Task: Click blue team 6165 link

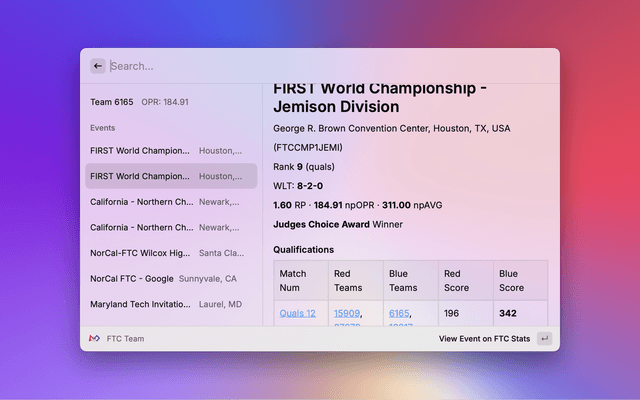Action: [x=400, y=313]
